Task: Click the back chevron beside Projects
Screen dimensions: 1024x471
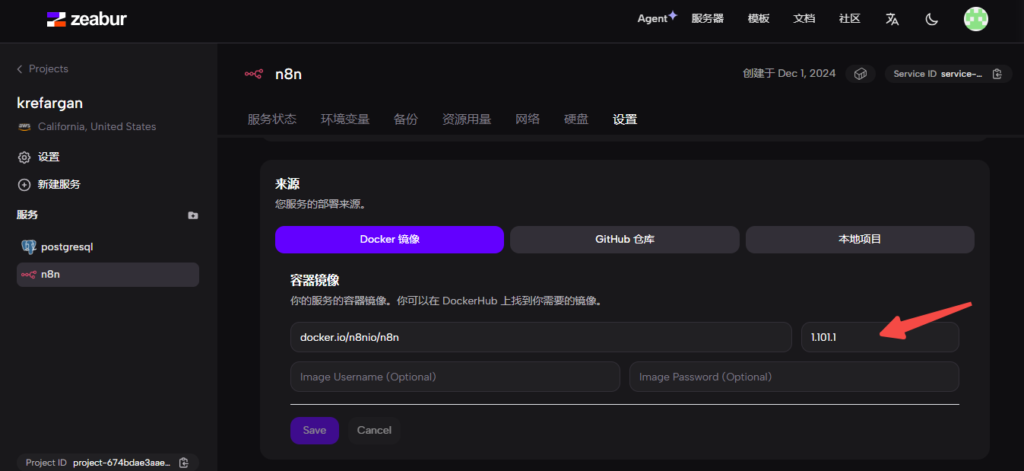Action: pyautogui.click(x=20, y=69)
